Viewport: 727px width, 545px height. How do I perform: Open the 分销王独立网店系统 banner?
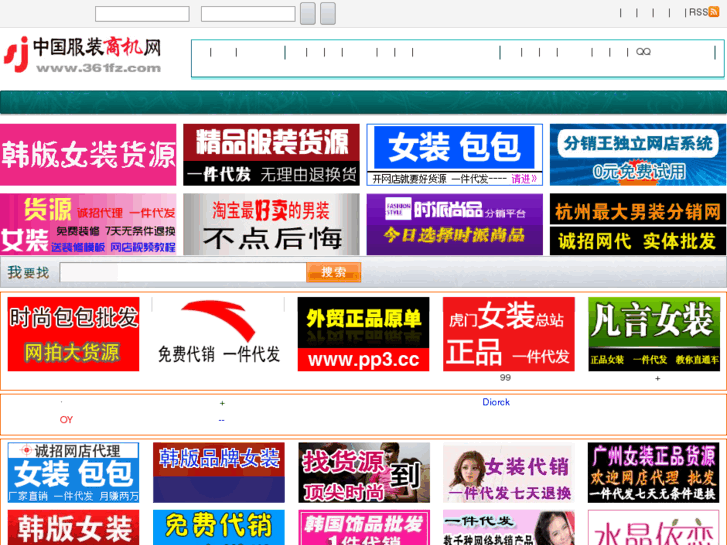click(638, 154)
